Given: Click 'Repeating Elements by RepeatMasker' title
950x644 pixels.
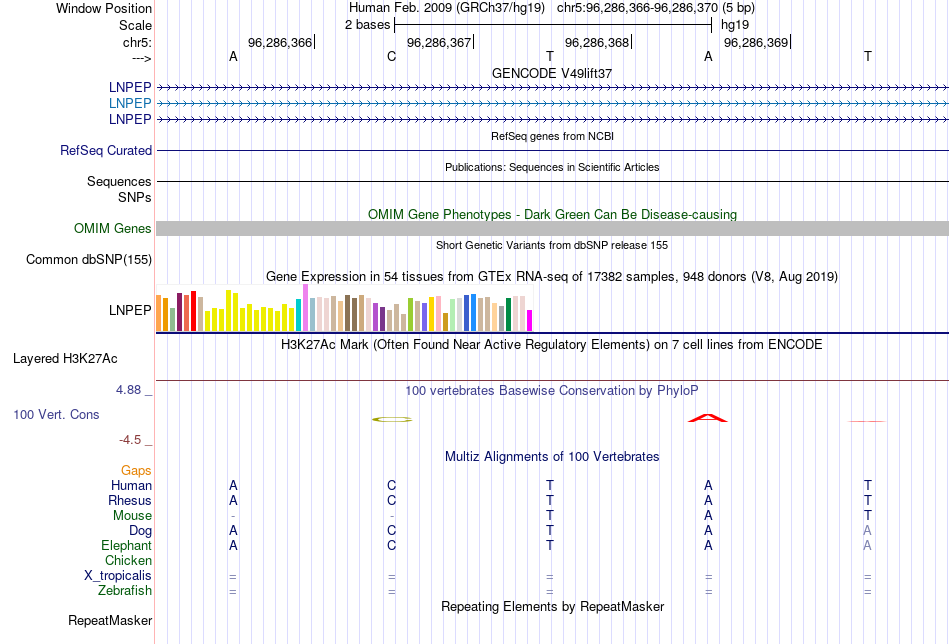Looking at the screenshot, I should (x=553, y=607).
